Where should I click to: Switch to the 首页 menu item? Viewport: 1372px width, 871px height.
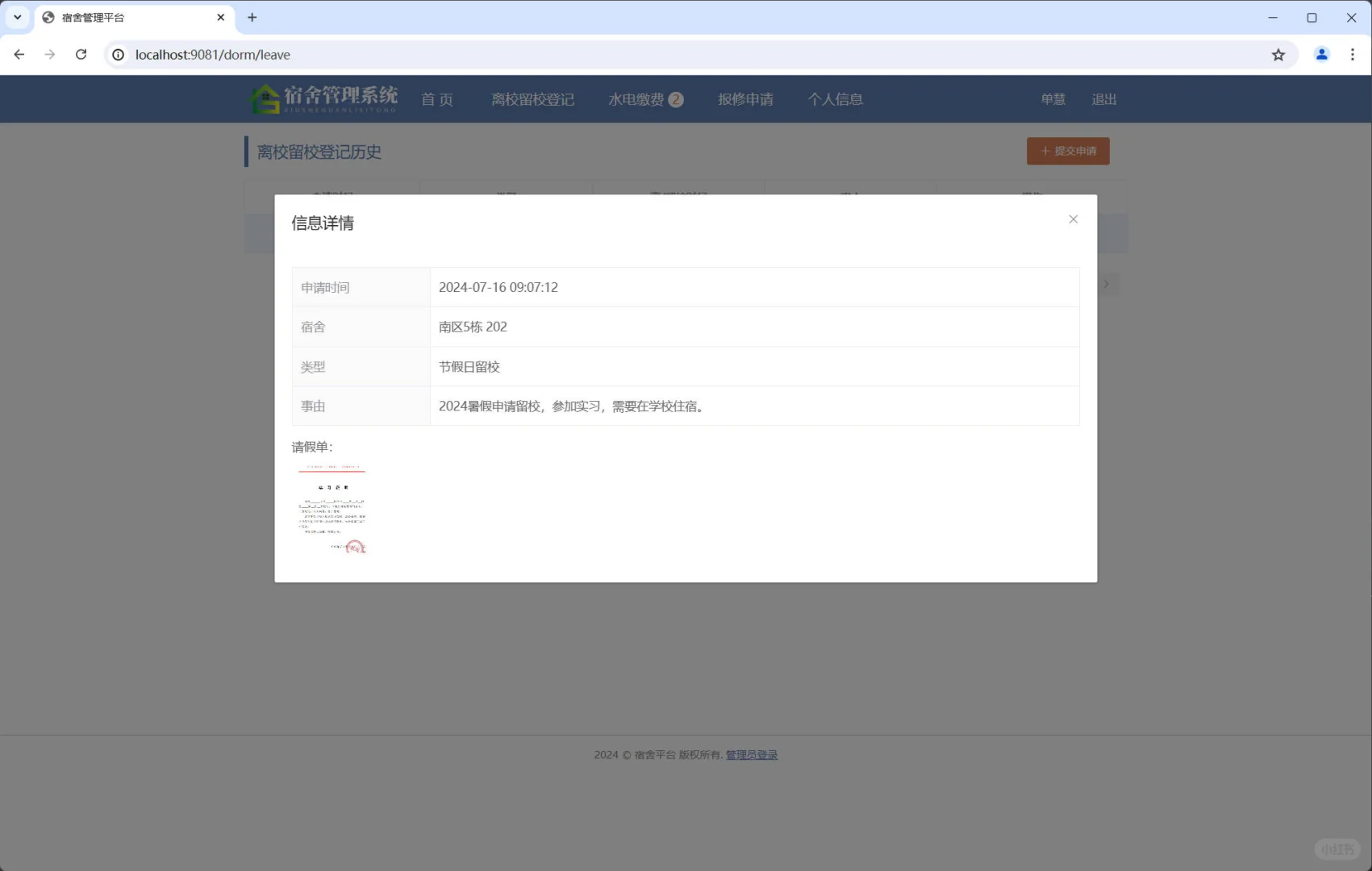(x=436, y=99)
